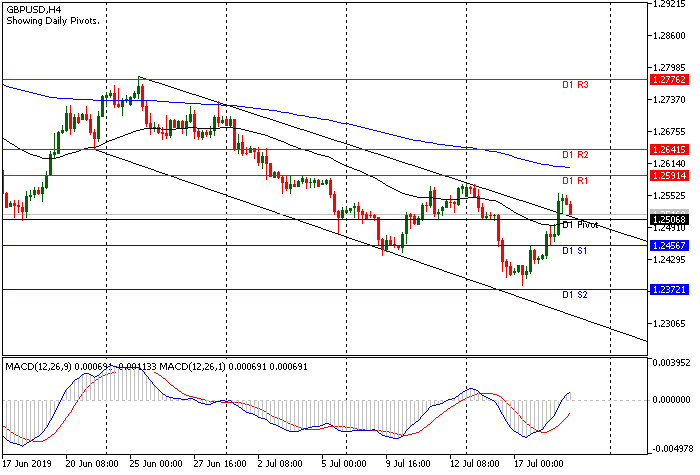700x475 pixels.
Task: Select the D1 R1 resistance label
Action: click(x=574, y=180)
